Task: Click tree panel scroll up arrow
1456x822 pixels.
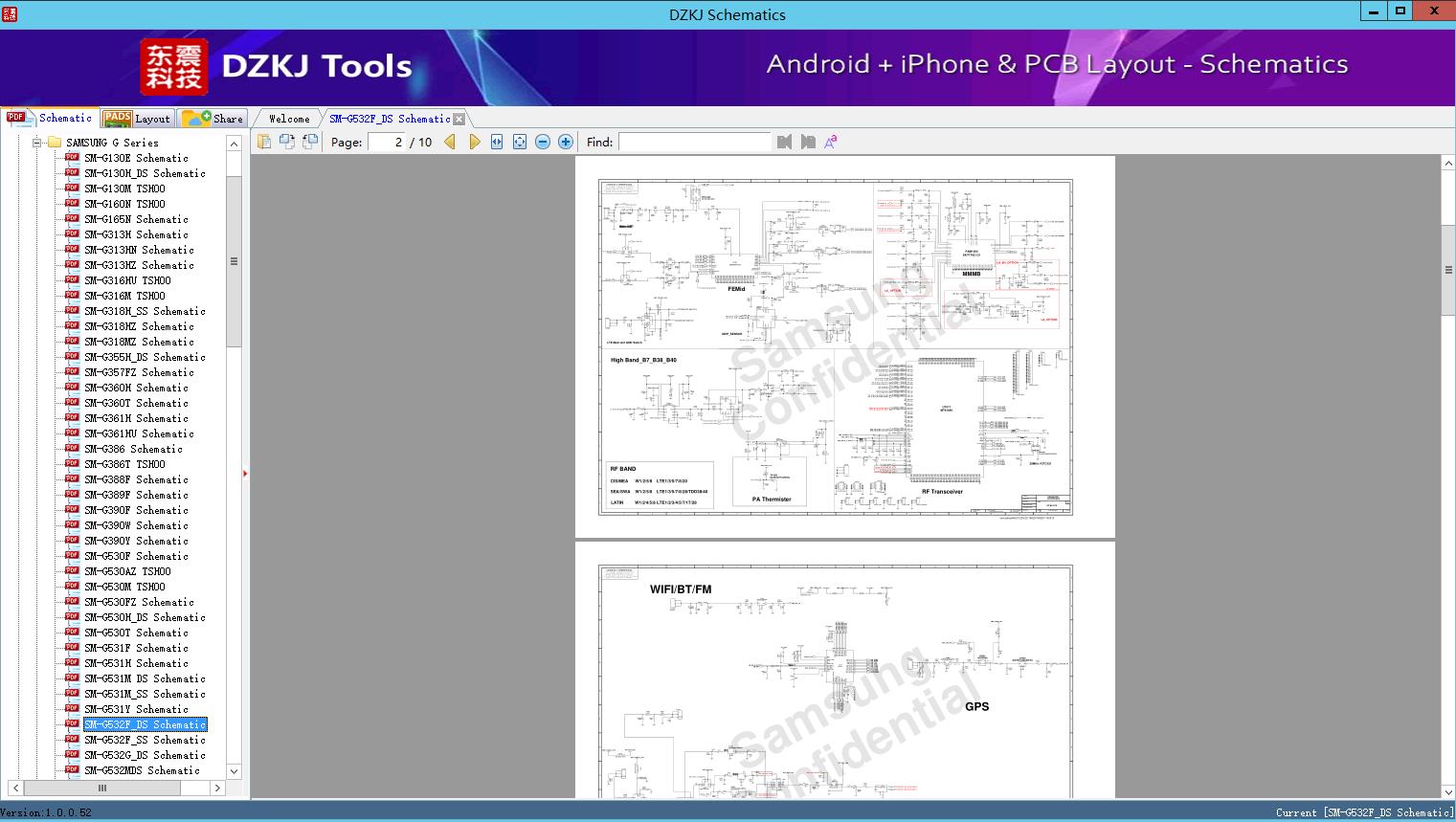Action: coord(234,144)
